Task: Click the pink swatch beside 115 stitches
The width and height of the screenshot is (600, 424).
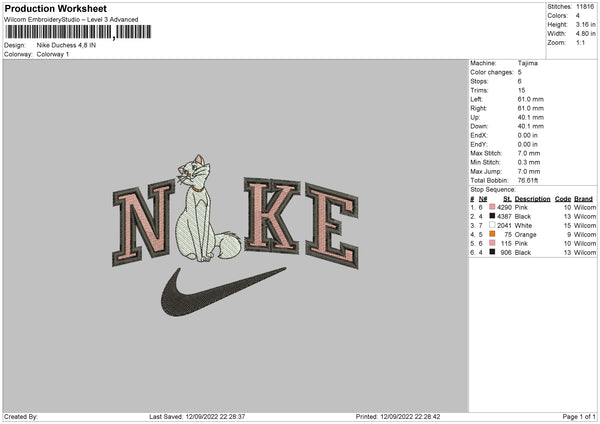Action: [492, 243]
